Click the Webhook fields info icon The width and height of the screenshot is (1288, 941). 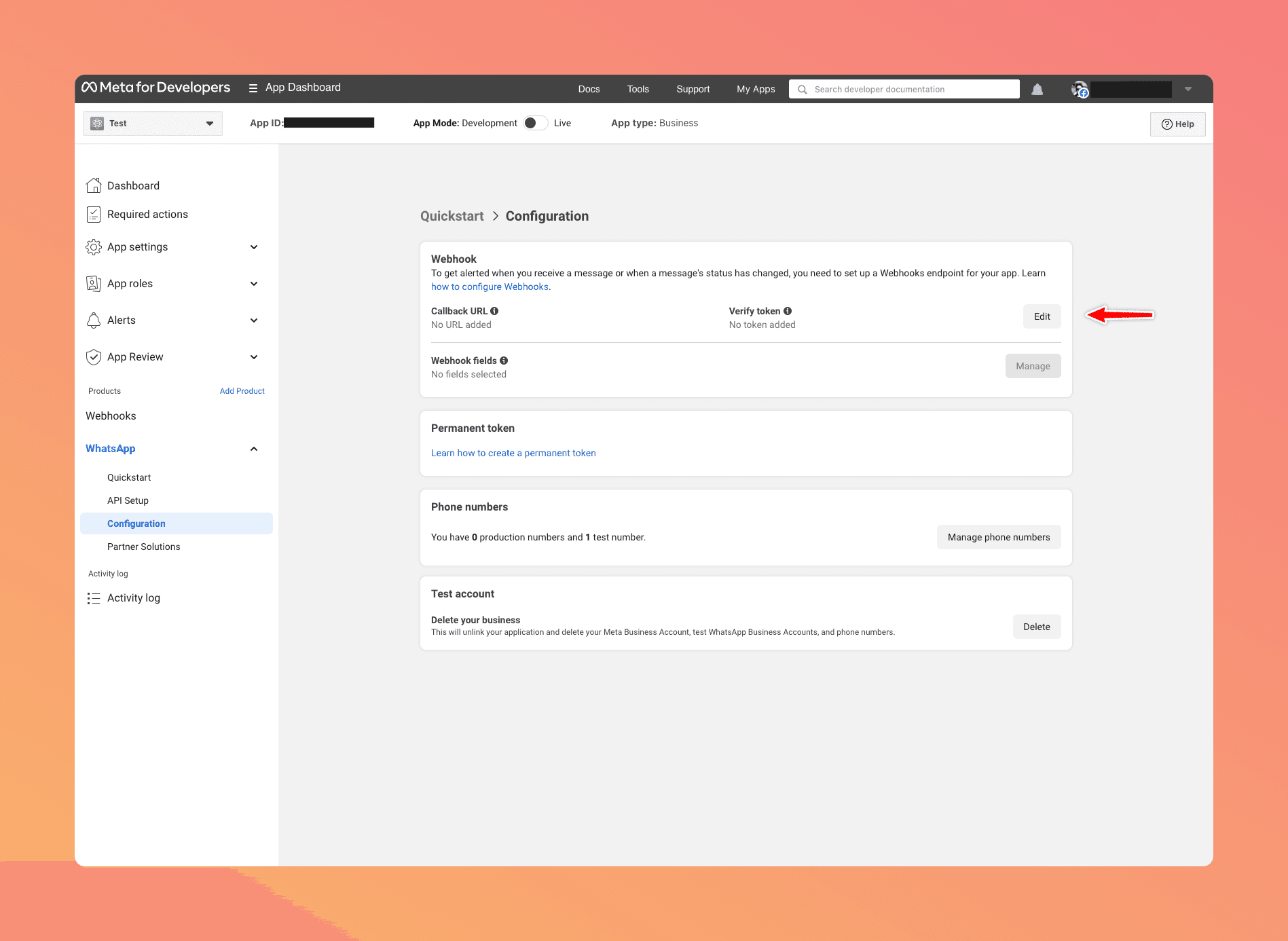pyautogui.click(x=504, y=361)
